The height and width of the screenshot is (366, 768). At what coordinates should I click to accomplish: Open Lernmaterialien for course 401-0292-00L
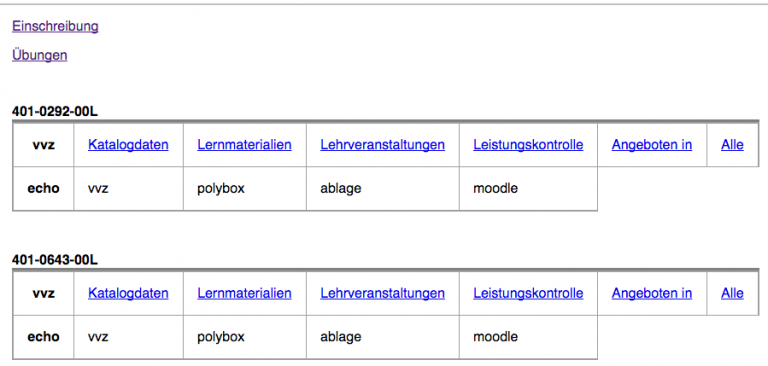[244, 145]
